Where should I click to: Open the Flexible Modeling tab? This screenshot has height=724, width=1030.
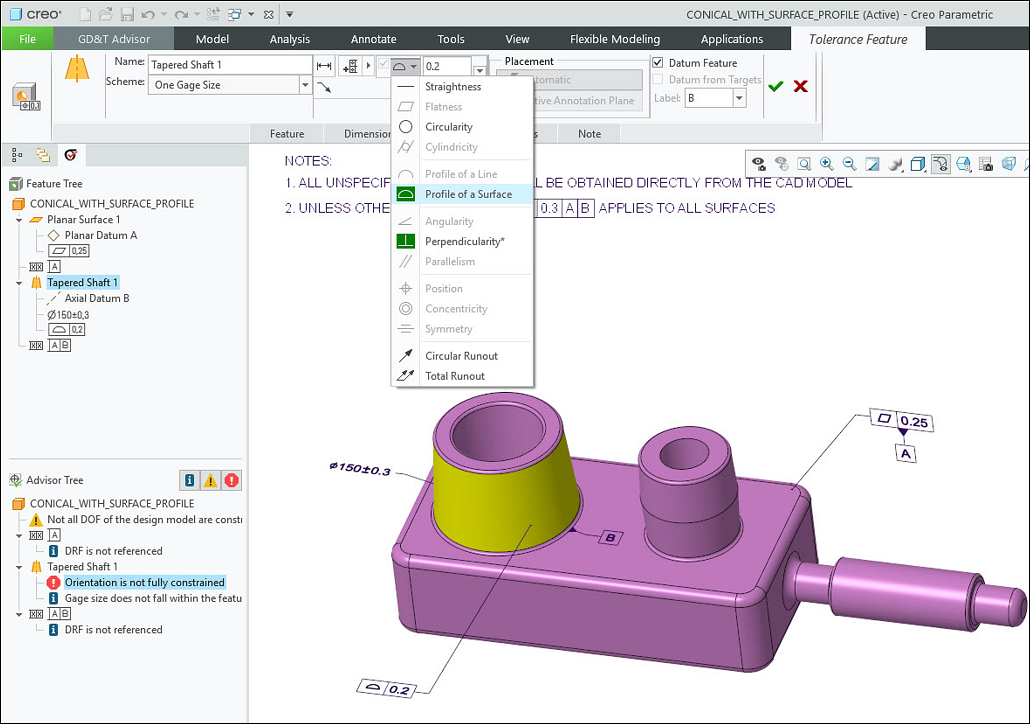click(615, 39)
